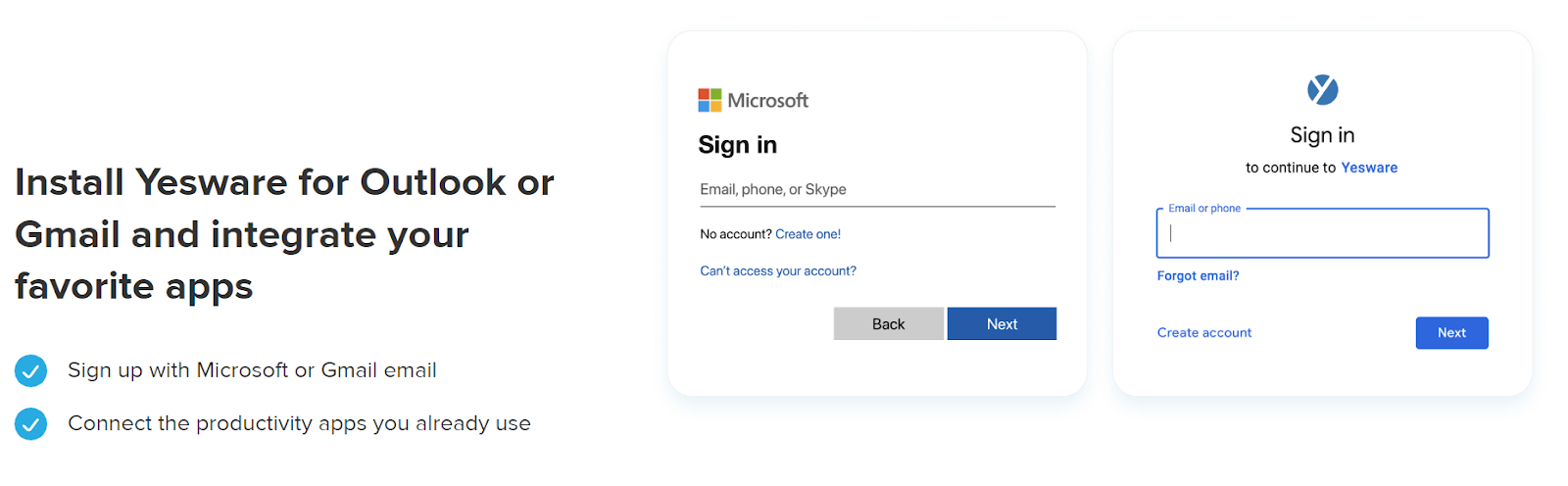
Task: Click the checkmark beside Sign up with Microsoft
Action: 31,370
